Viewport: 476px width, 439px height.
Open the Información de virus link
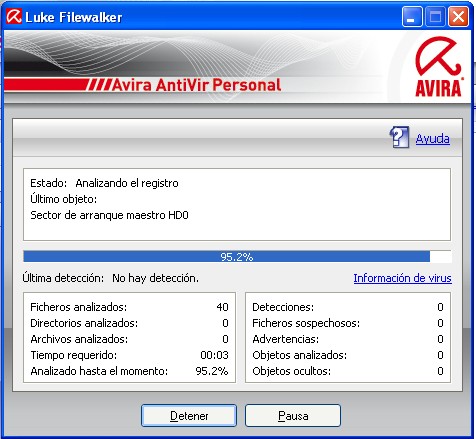point(402,278)
